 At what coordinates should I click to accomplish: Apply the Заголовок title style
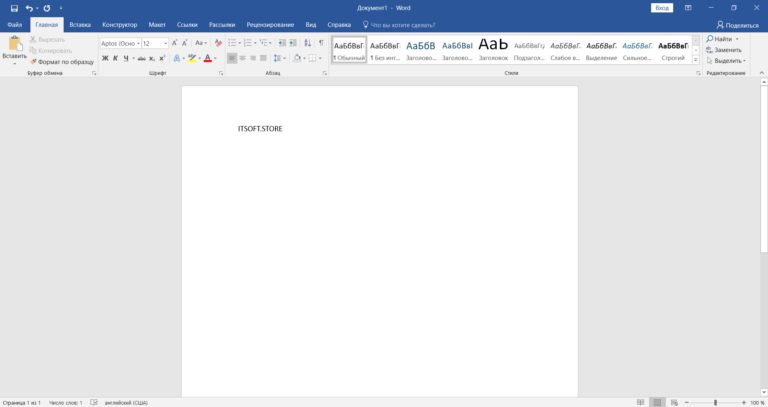pyautogui.click(x=493, y=49)
